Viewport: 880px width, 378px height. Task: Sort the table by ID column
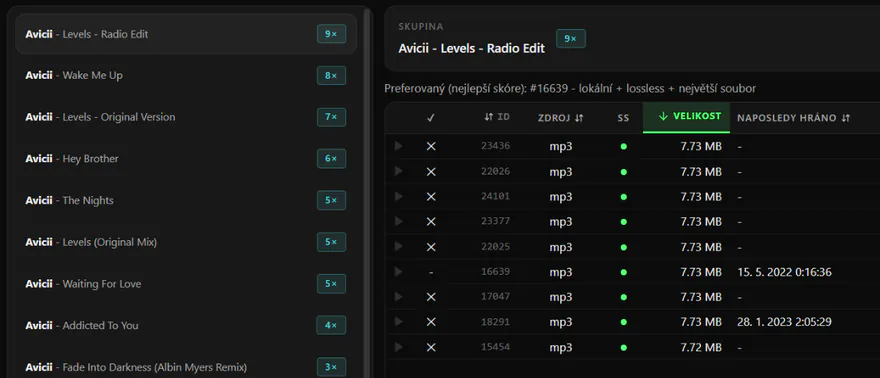pos(497,117)
